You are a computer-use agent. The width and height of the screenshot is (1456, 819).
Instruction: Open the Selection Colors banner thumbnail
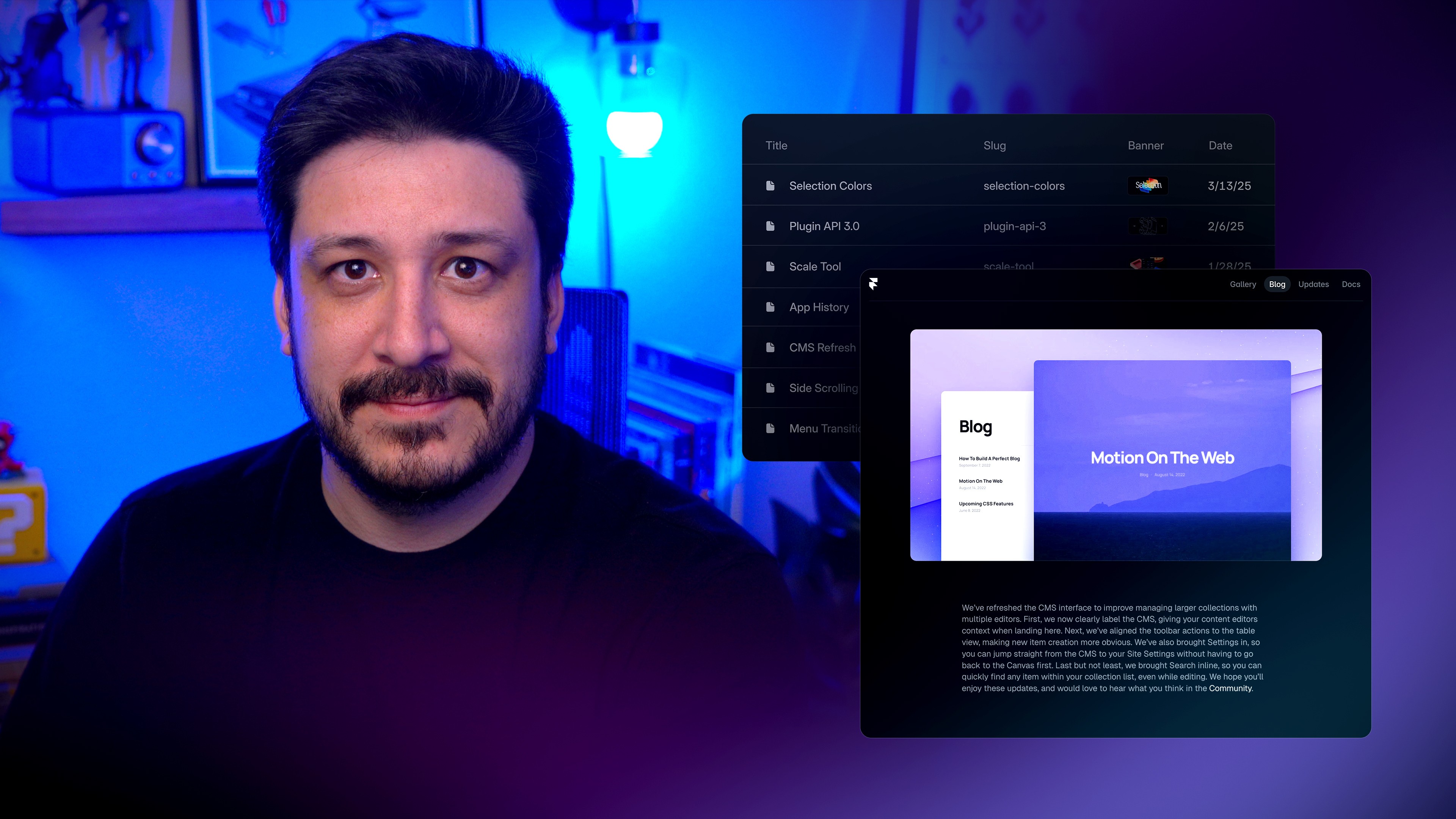(1147, 185)
